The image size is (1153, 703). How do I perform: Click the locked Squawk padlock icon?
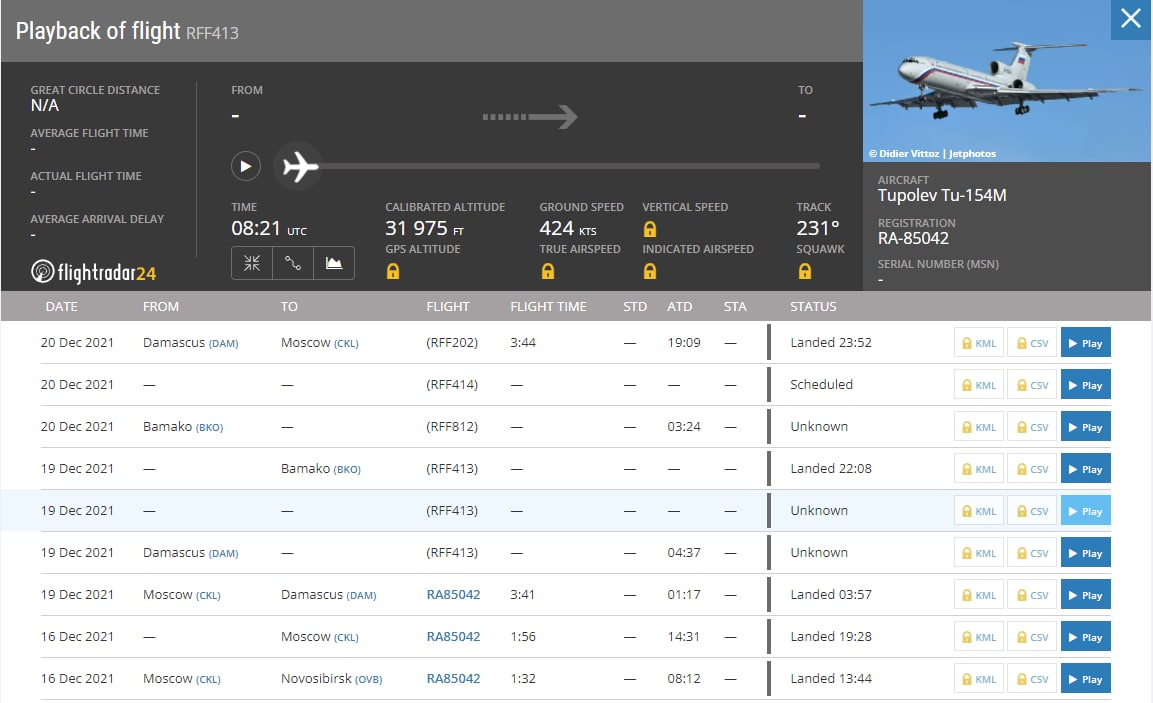(805, 271)
